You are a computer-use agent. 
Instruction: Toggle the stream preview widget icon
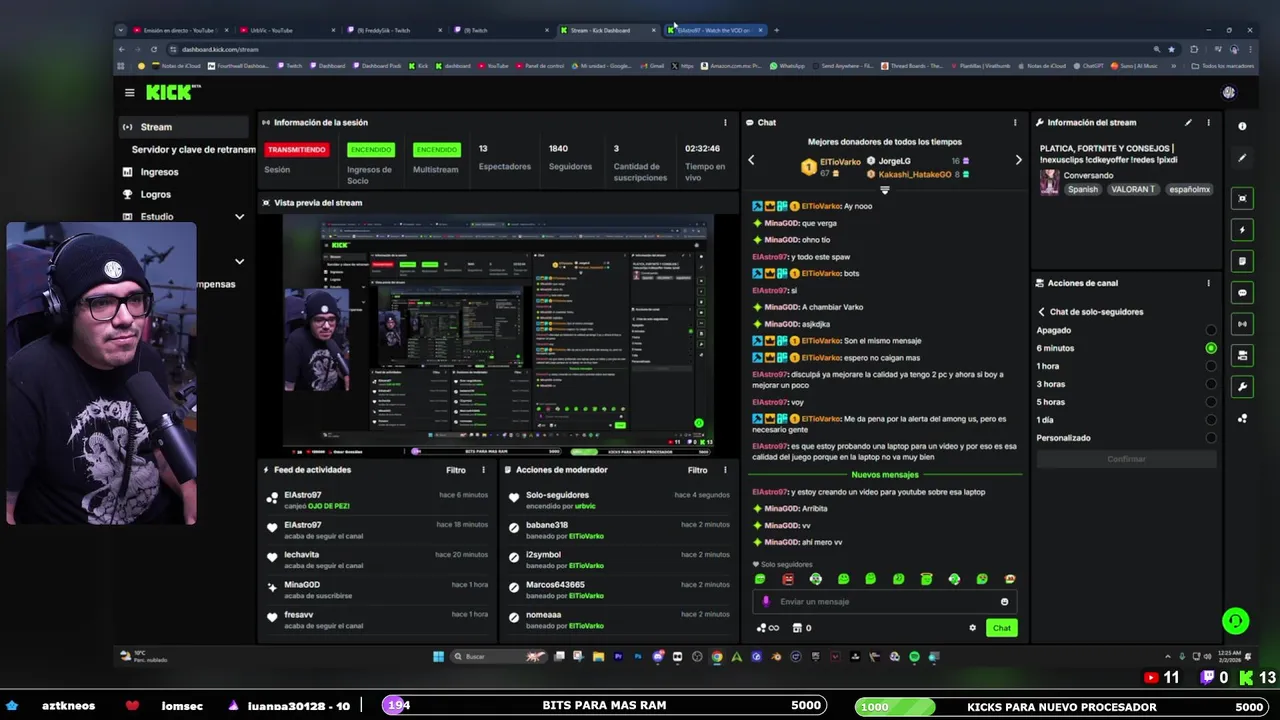pyautogui.click(x=1242, y=198)
